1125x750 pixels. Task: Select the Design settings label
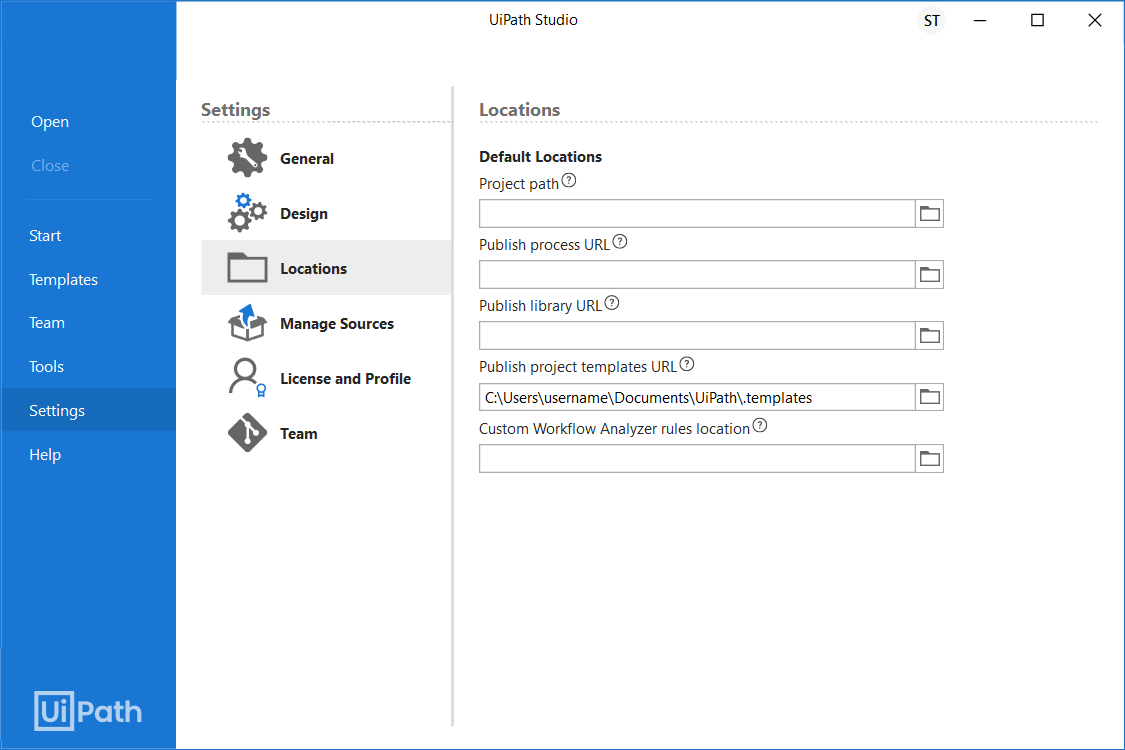(304, 214)
